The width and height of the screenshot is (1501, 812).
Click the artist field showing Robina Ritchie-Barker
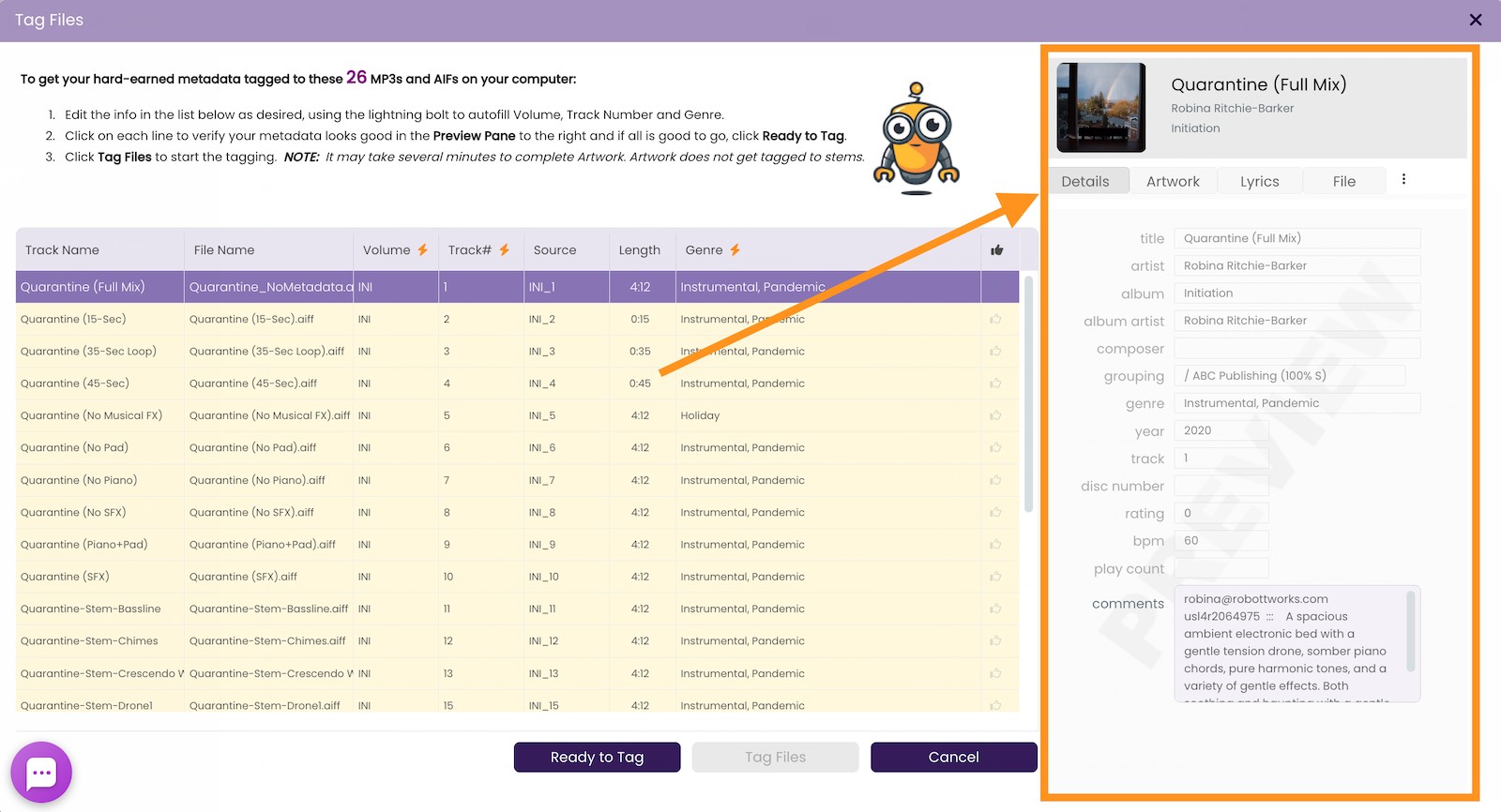point(1297,265)
